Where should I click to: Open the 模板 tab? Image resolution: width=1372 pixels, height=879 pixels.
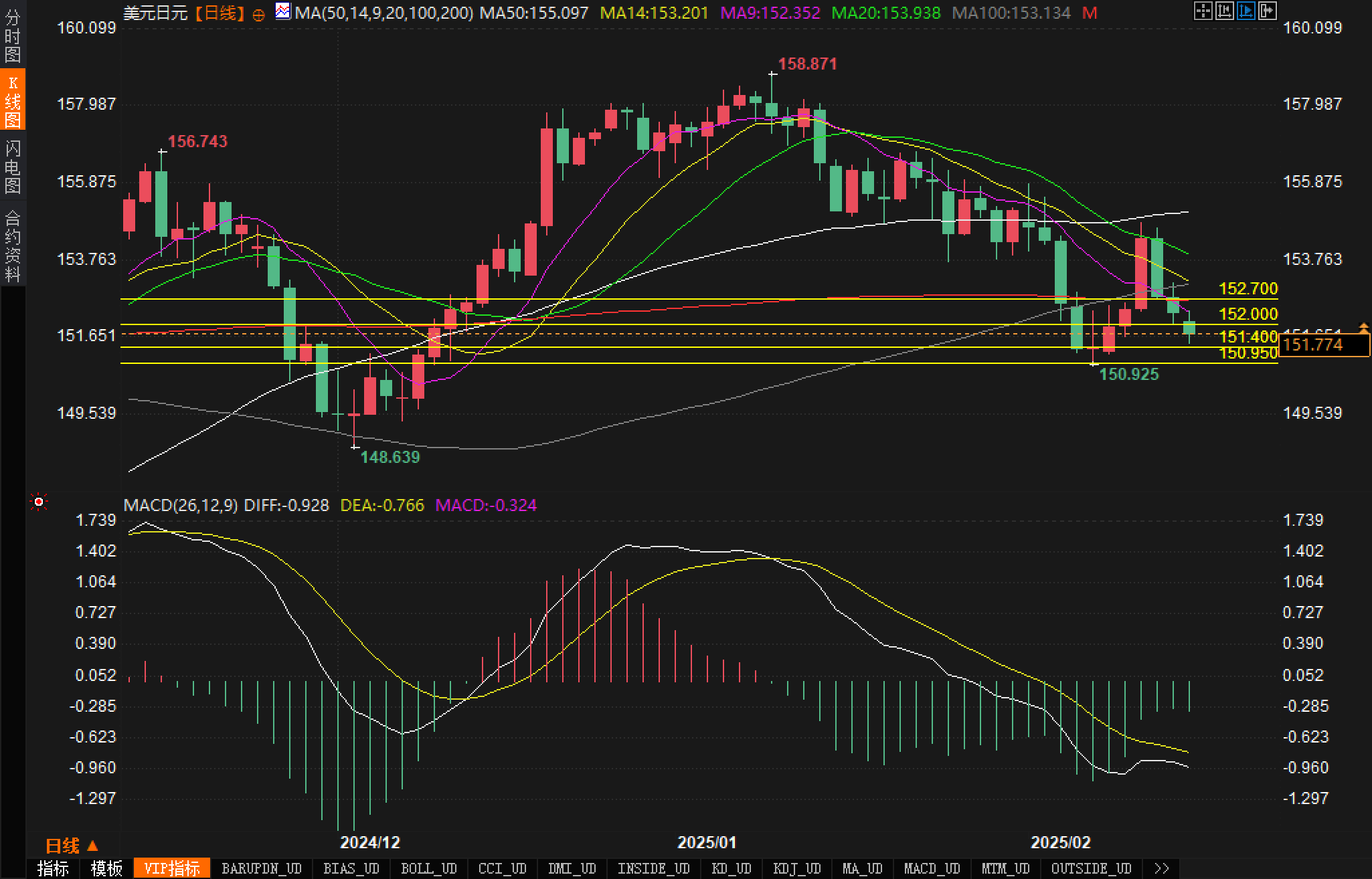click(107, 868)
